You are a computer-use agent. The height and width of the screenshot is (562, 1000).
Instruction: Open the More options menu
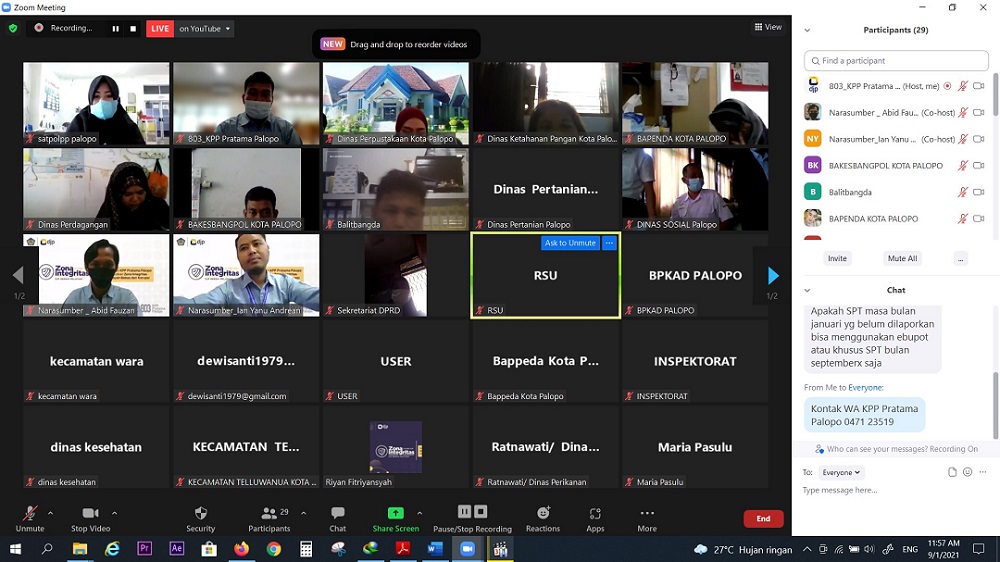click(647, 518)
